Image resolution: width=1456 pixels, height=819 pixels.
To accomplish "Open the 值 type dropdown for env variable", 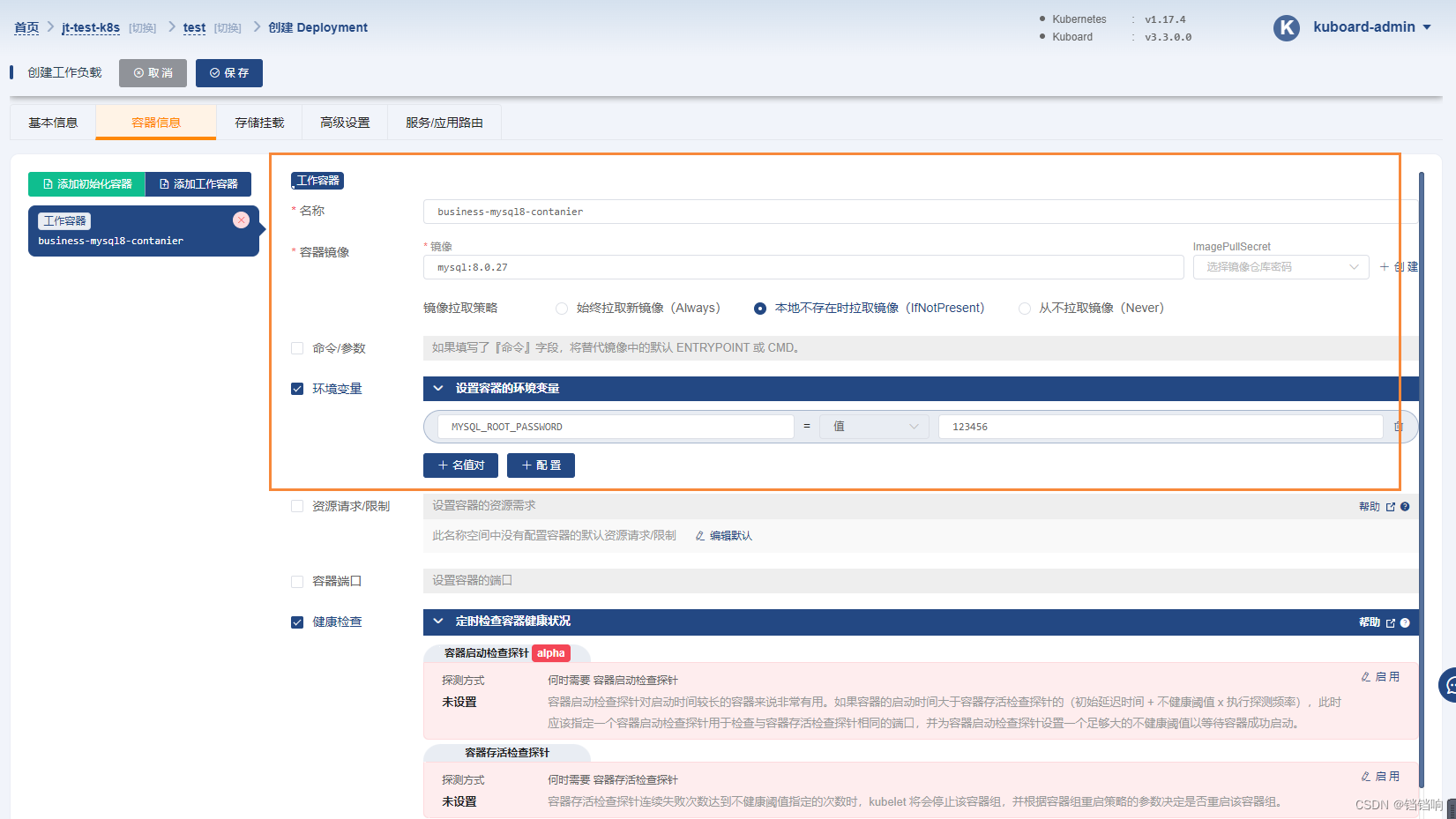I will [x=873, y=427].
